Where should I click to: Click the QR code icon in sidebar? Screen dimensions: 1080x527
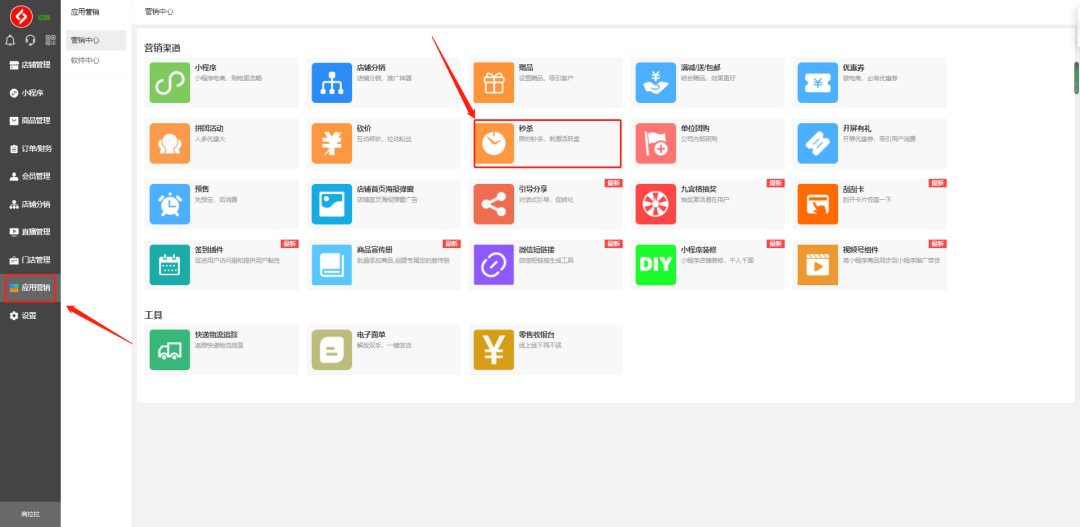[x=50, y=40]
